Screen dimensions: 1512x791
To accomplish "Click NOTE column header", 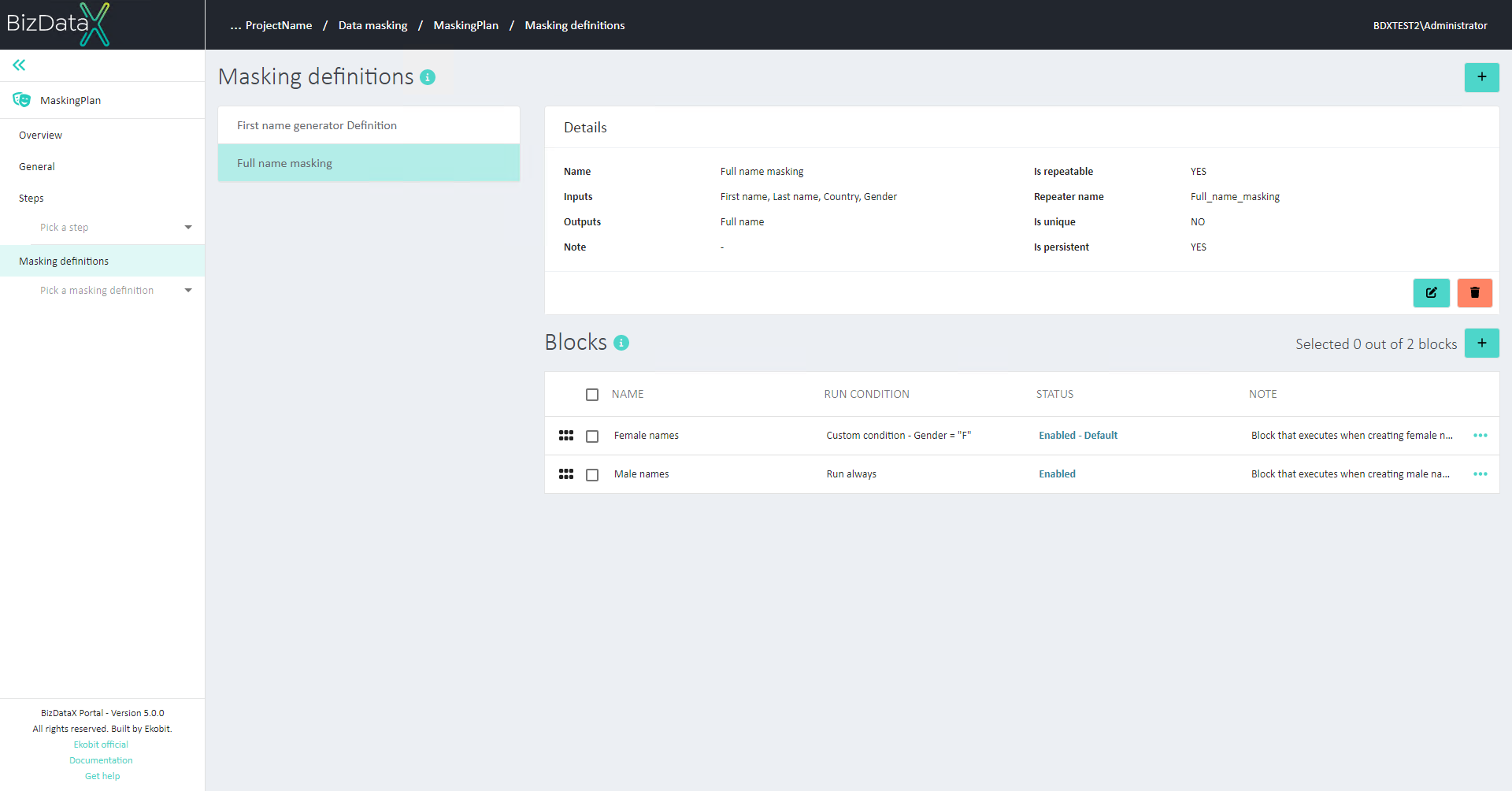I will click(1262, 395).
